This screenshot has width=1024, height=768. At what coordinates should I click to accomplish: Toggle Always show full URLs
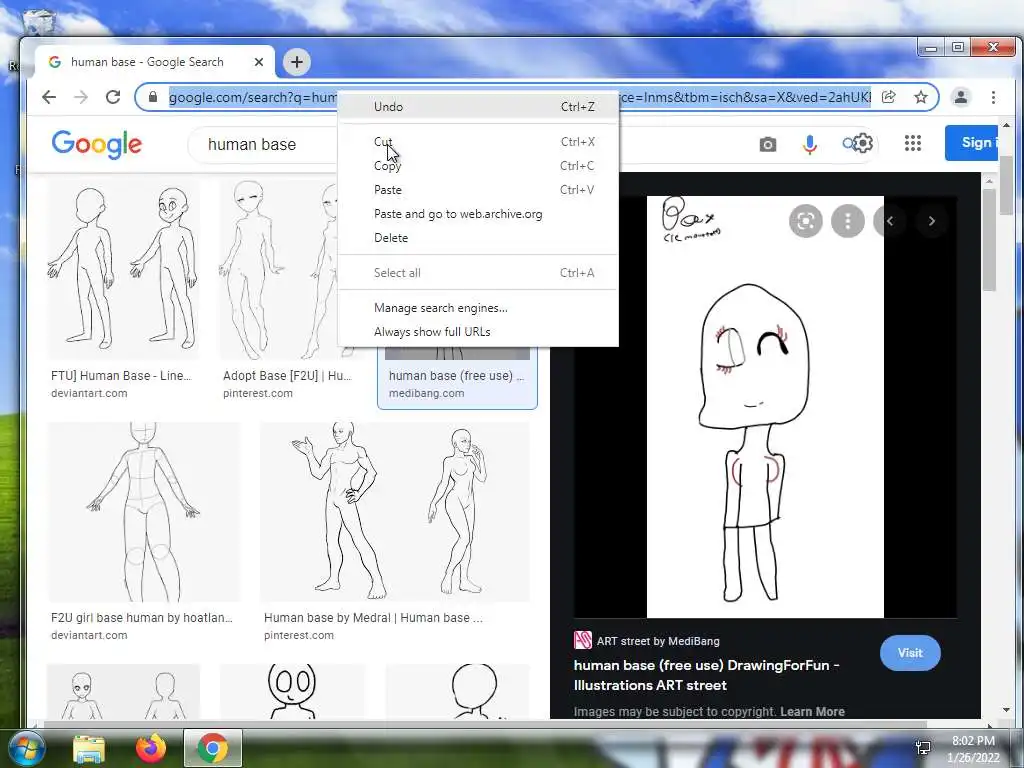pyautogui.click(x=479, y=332)
